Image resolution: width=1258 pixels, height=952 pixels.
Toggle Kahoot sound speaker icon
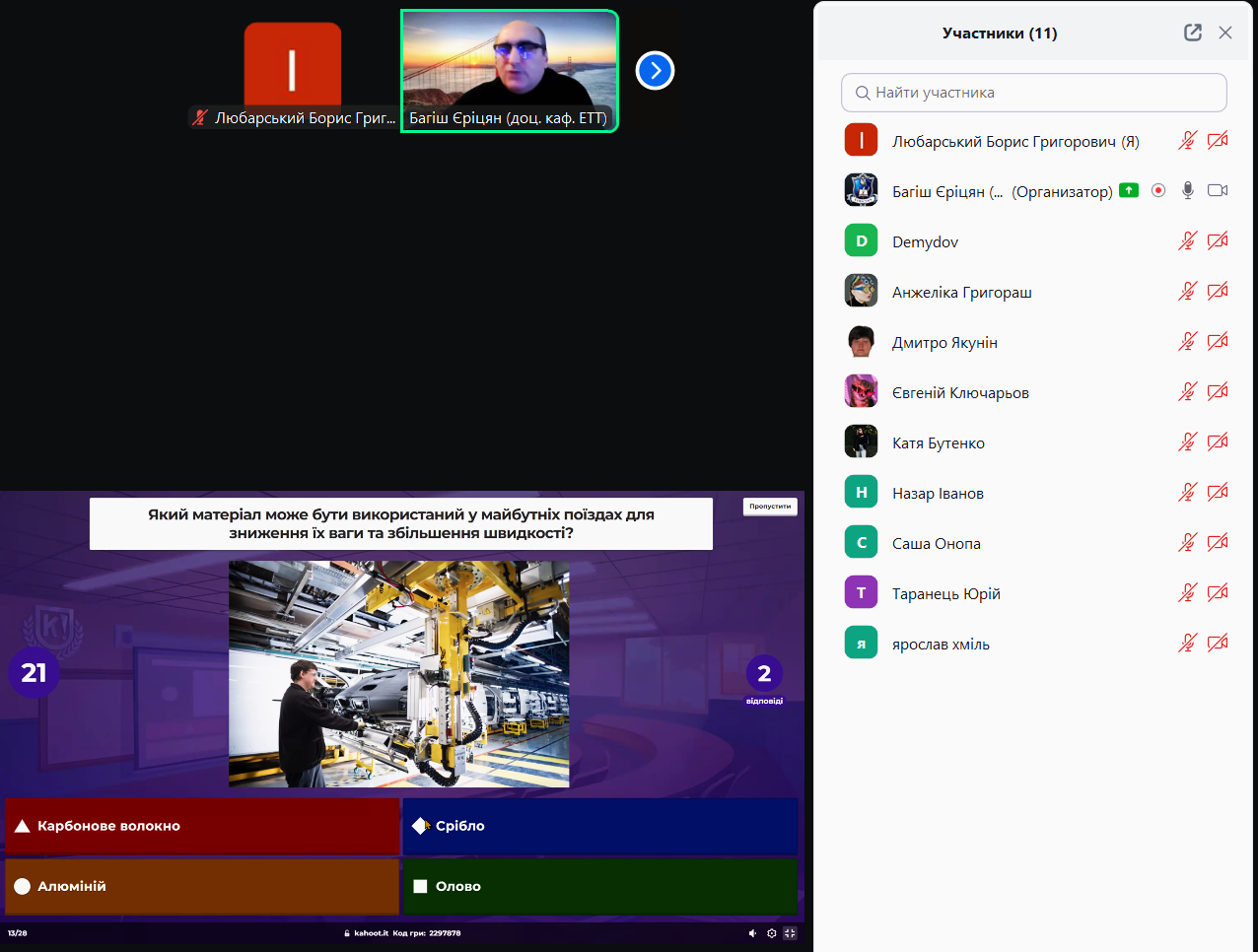pyautogui.click(x=752, y=933)
